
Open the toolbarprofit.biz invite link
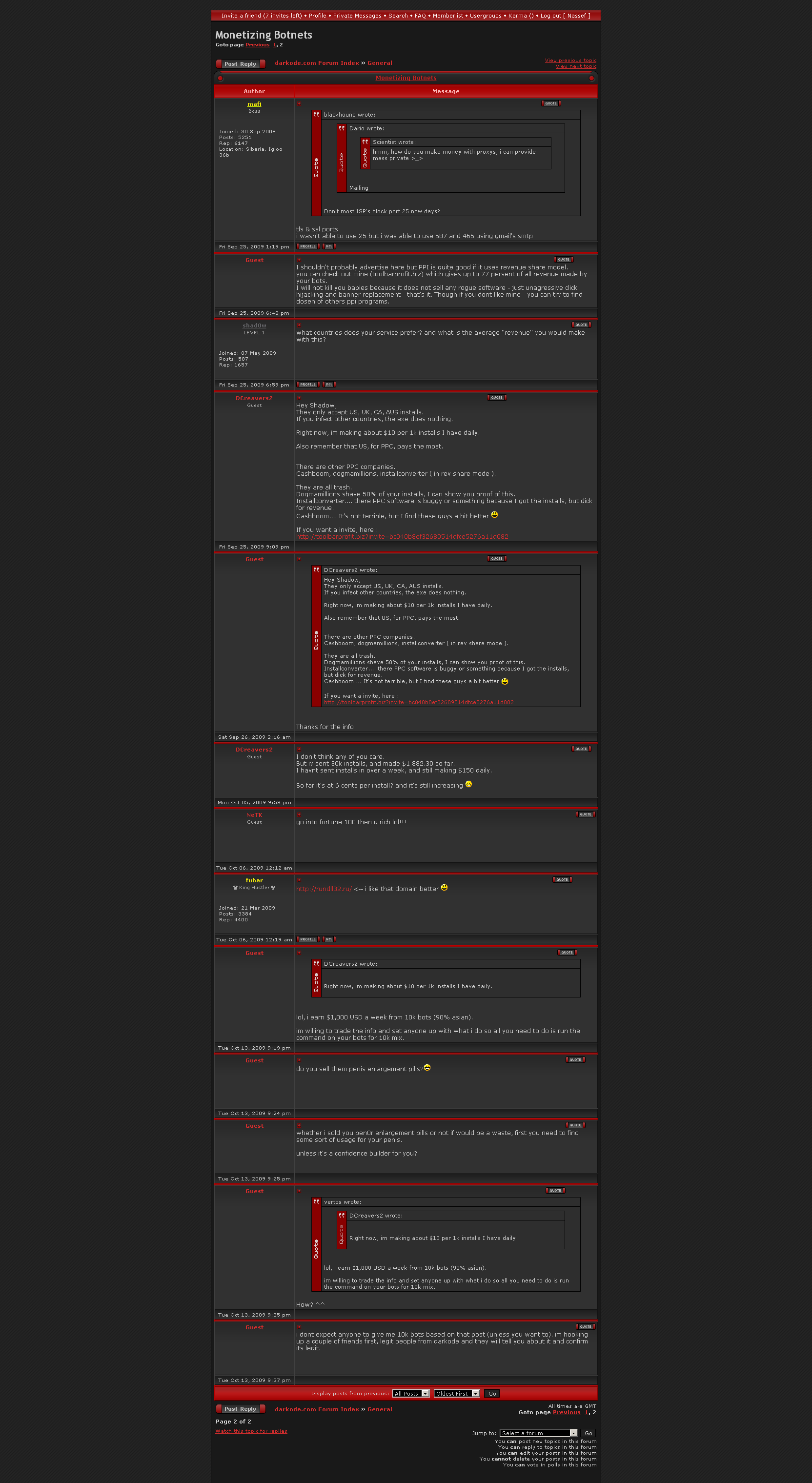pyautogui.click(x=402, y=537)
